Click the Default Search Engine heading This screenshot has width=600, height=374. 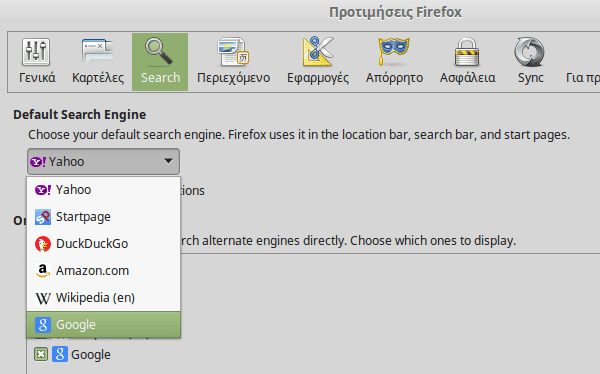click(x=80, y=114)
